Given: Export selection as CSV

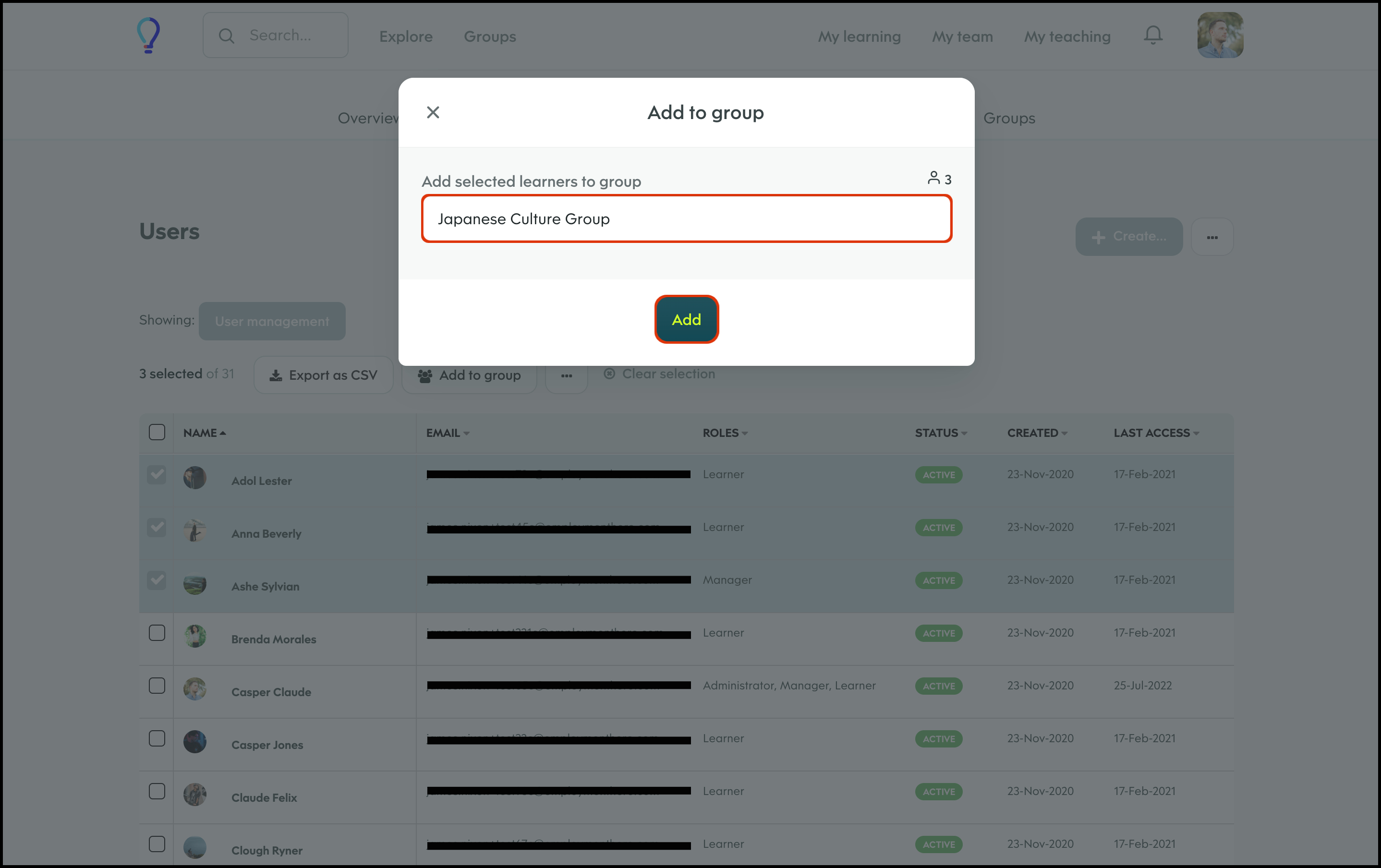Looking at the screenshot, I should click(x=324, y=375).
